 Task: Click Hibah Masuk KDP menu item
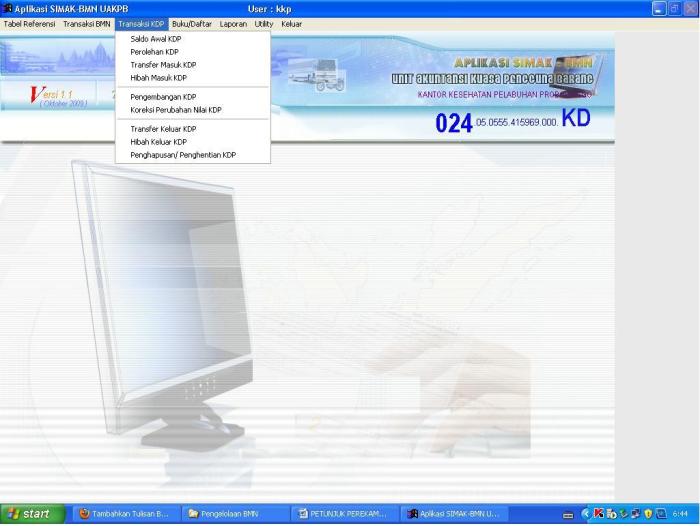tap(159, 78)
